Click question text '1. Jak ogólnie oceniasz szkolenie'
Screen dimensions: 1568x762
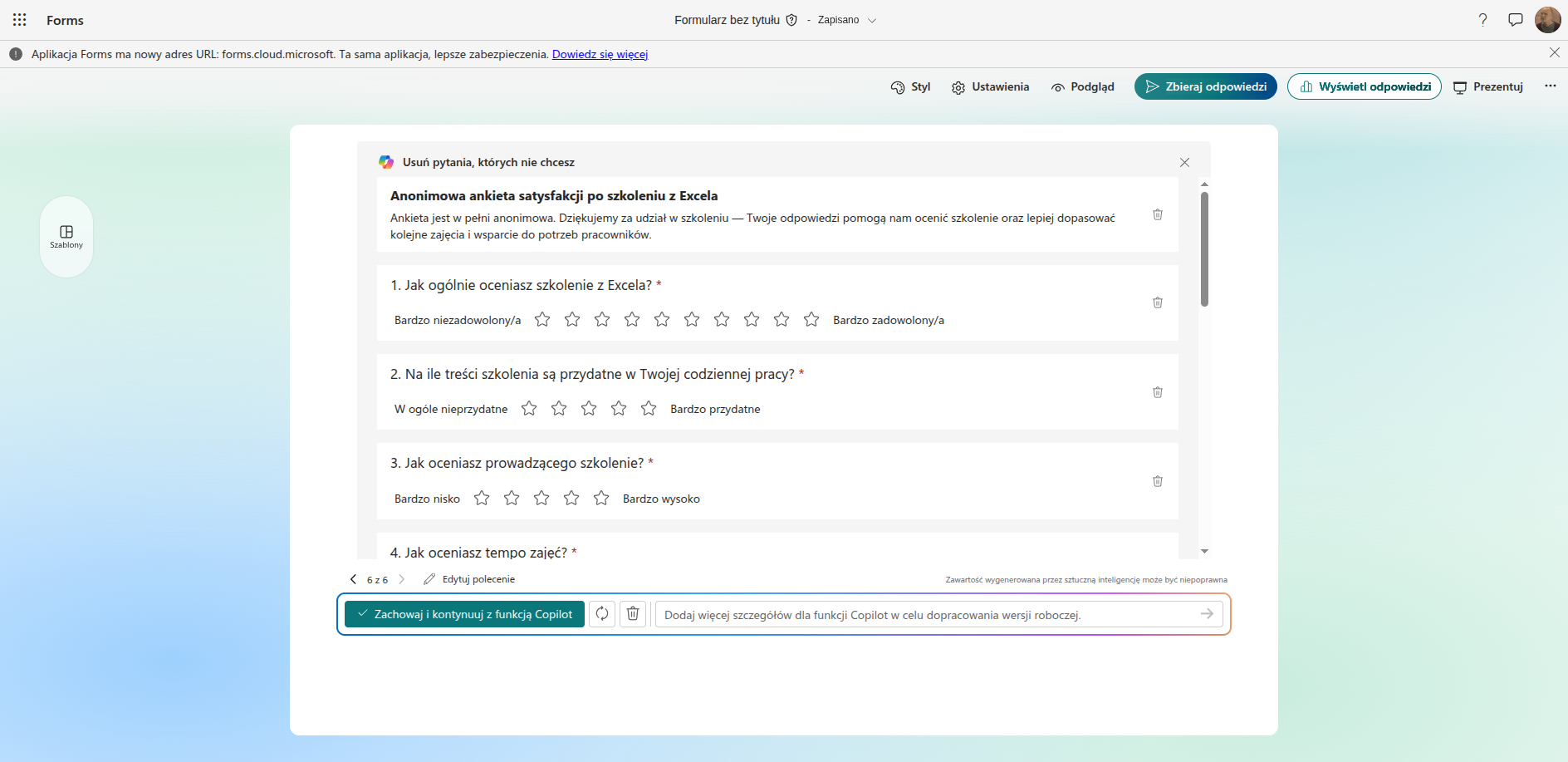tap(521, 285)
